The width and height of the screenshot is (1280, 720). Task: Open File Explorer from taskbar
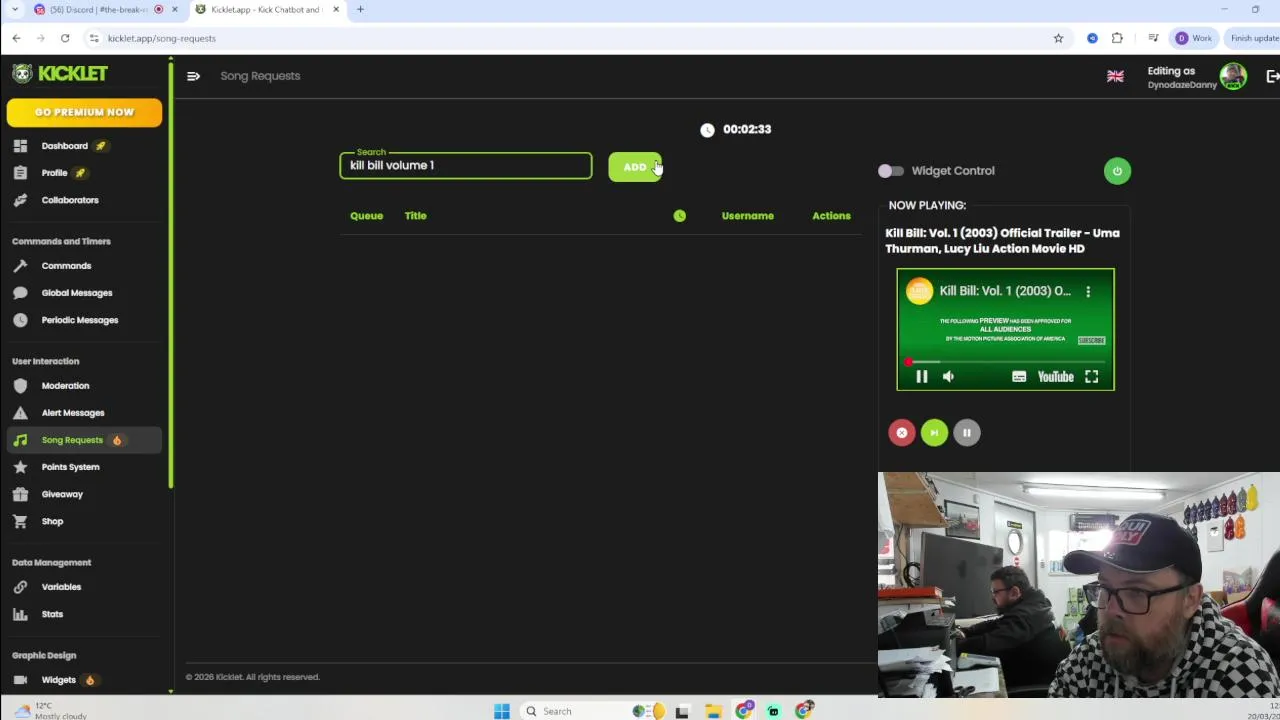click(x=713, y=711)
